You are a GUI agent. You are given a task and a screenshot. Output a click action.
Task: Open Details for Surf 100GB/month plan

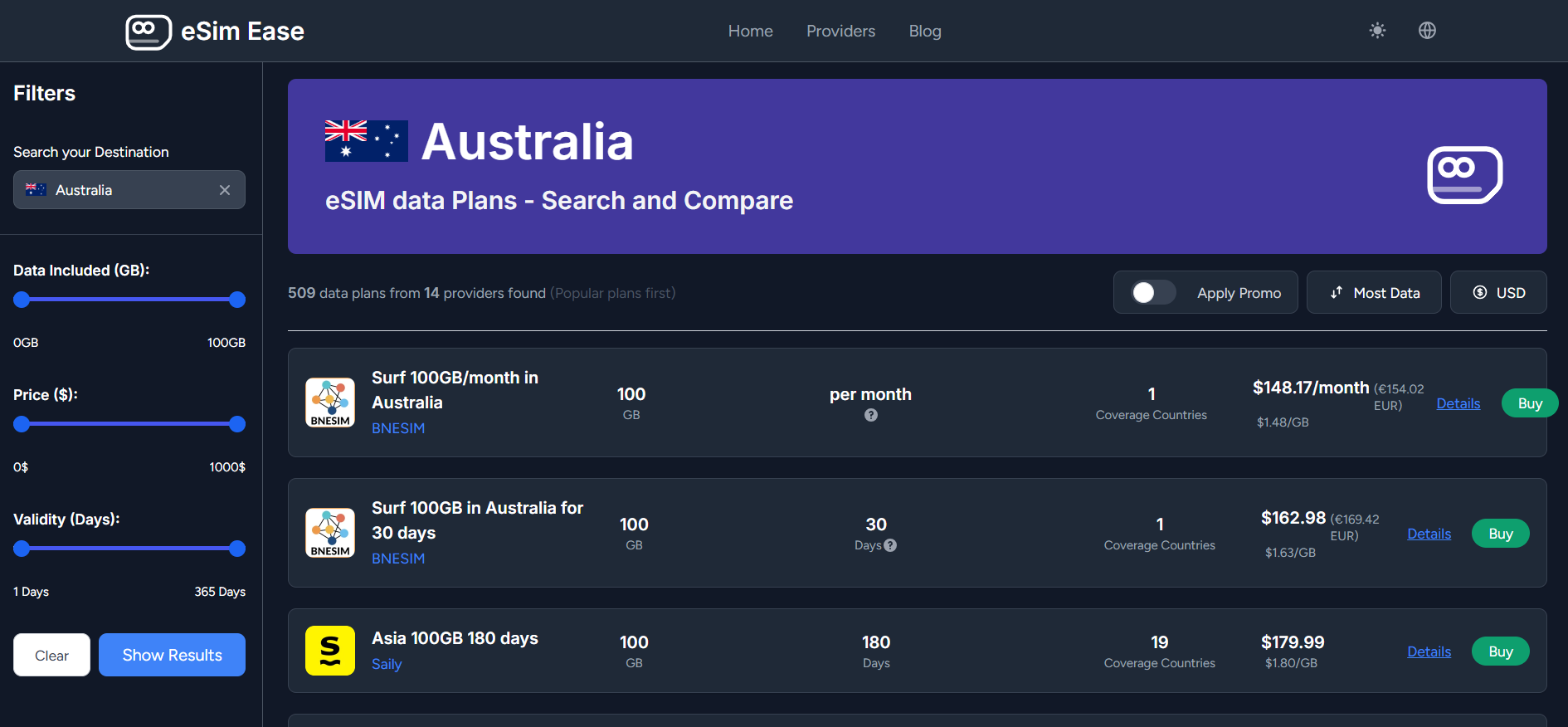pyautogui.click(x=1458, y=403)
